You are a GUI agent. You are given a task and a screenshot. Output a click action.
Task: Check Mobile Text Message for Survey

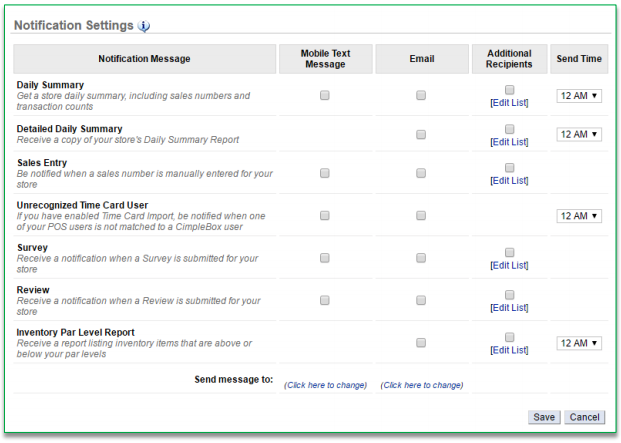(324, 258)
